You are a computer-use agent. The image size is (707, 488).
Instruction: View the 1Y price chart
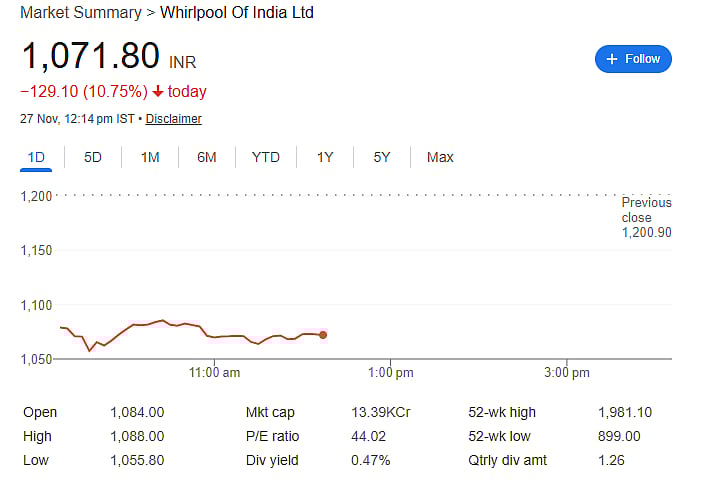click(x=325, y=157)
